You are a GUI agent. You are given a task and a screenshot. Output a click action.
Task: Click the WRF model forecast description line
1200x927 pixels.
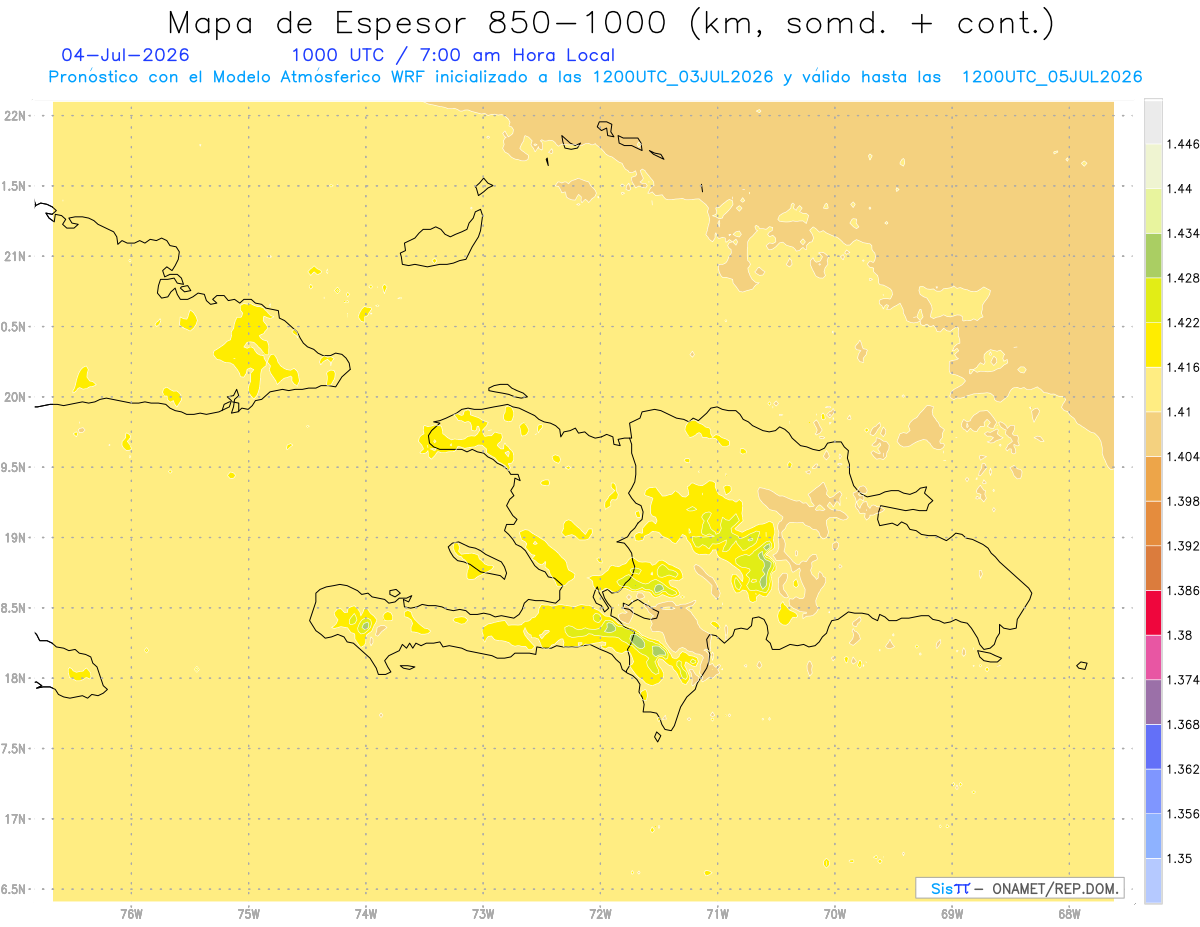(595, 77)
